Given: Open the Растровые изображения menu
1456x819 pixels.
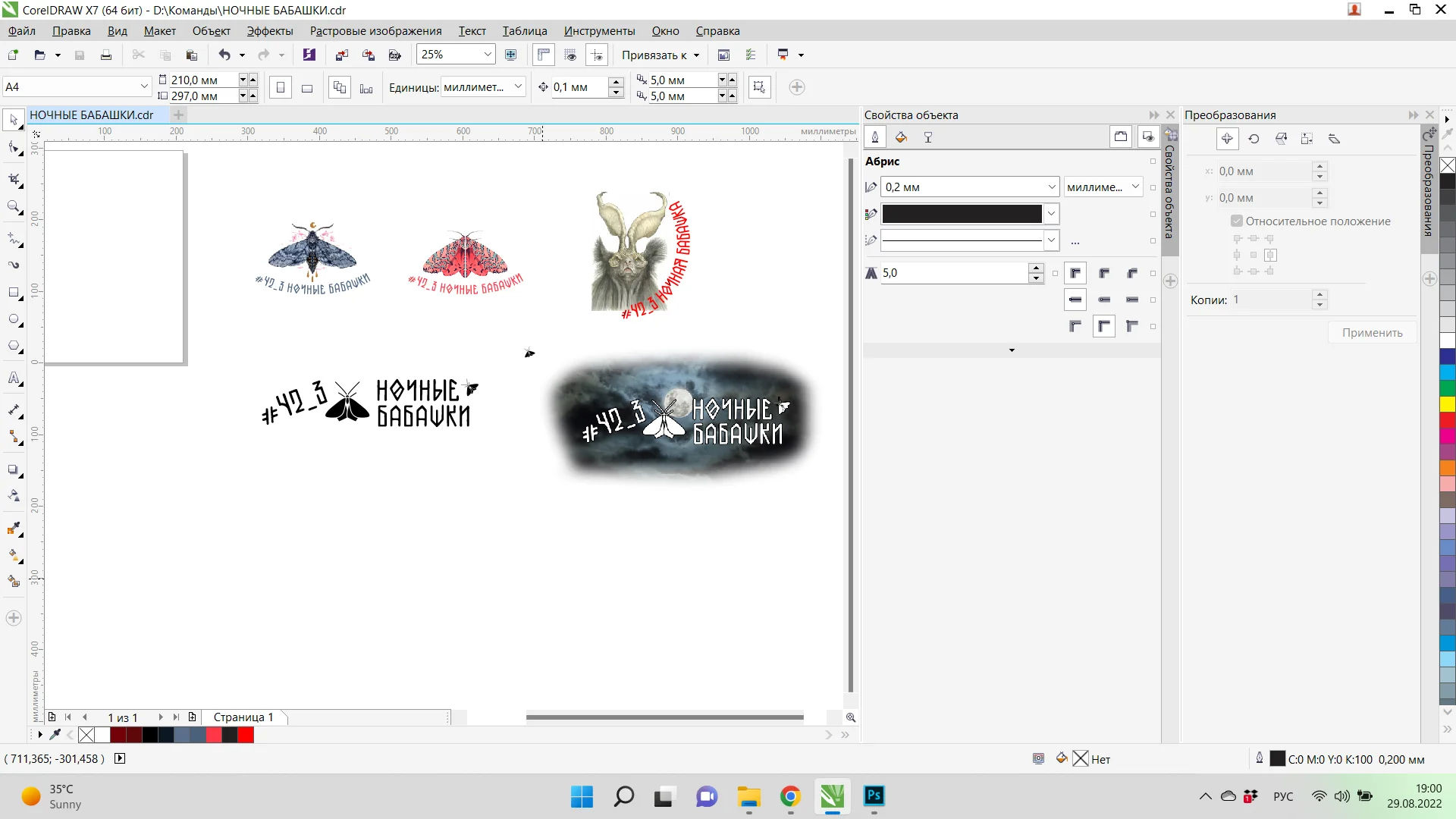Looking at the screenshot, I should click(x=375, y=31).
